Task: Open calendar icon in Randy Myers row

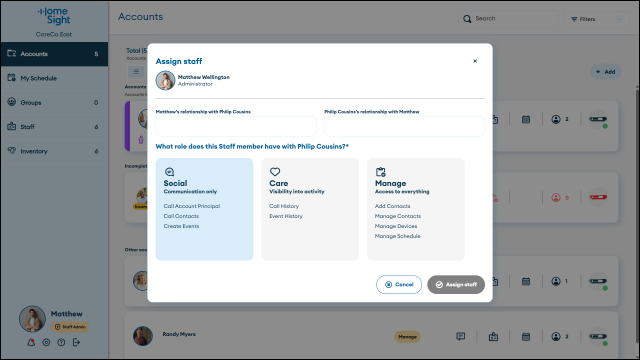Action: point(526,336)
